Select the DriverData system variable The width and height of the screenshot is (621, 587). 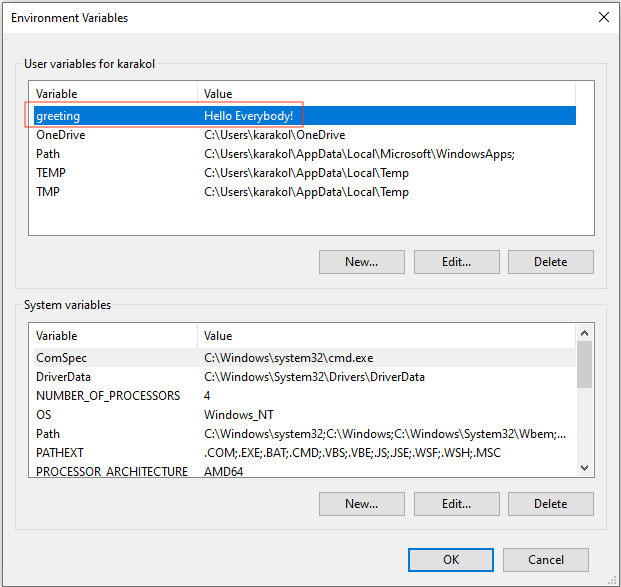pyautogui.click(x=305, y=377)
